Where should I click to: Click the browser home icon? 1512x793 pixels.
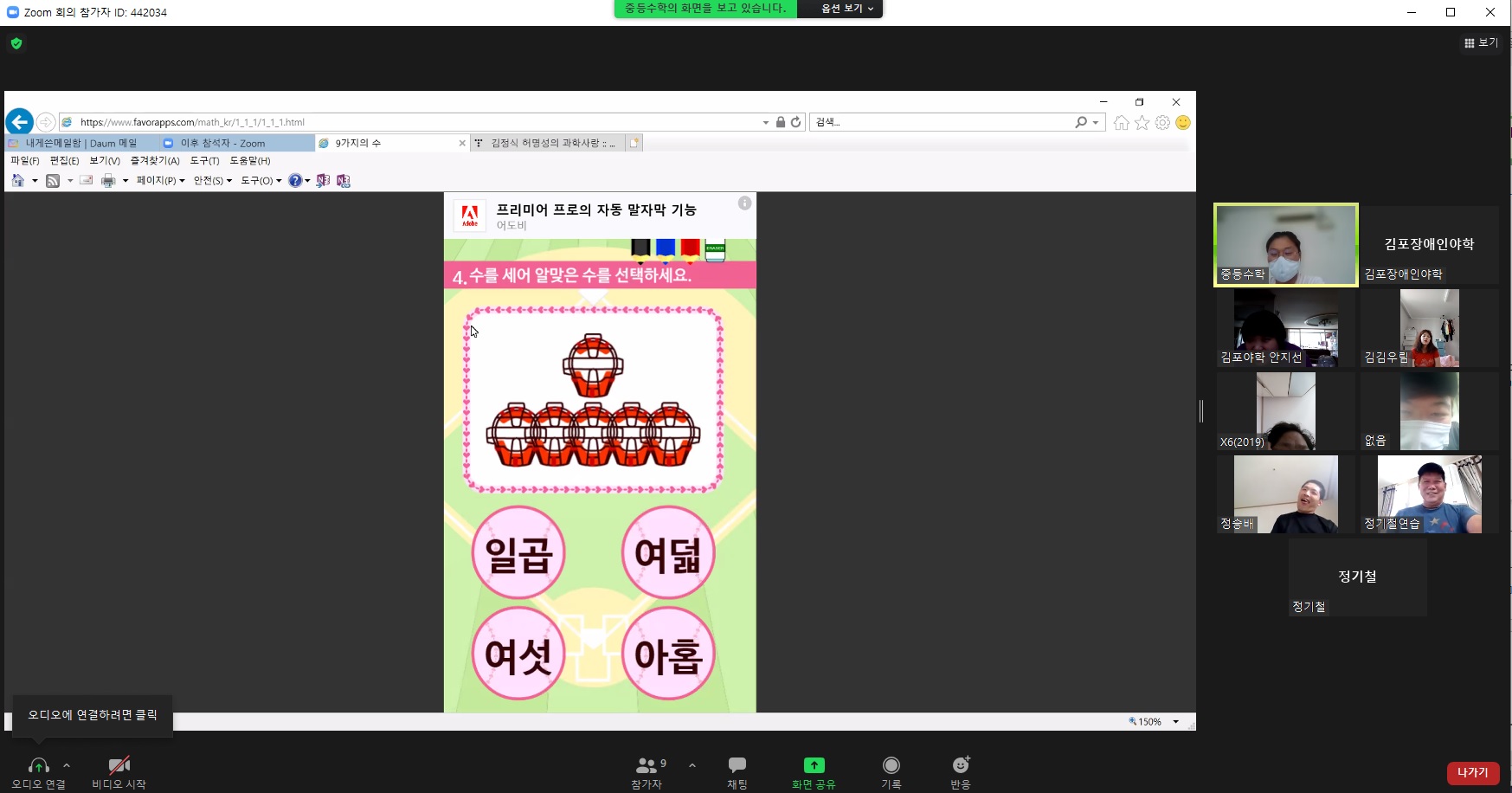click(1122, 123)
